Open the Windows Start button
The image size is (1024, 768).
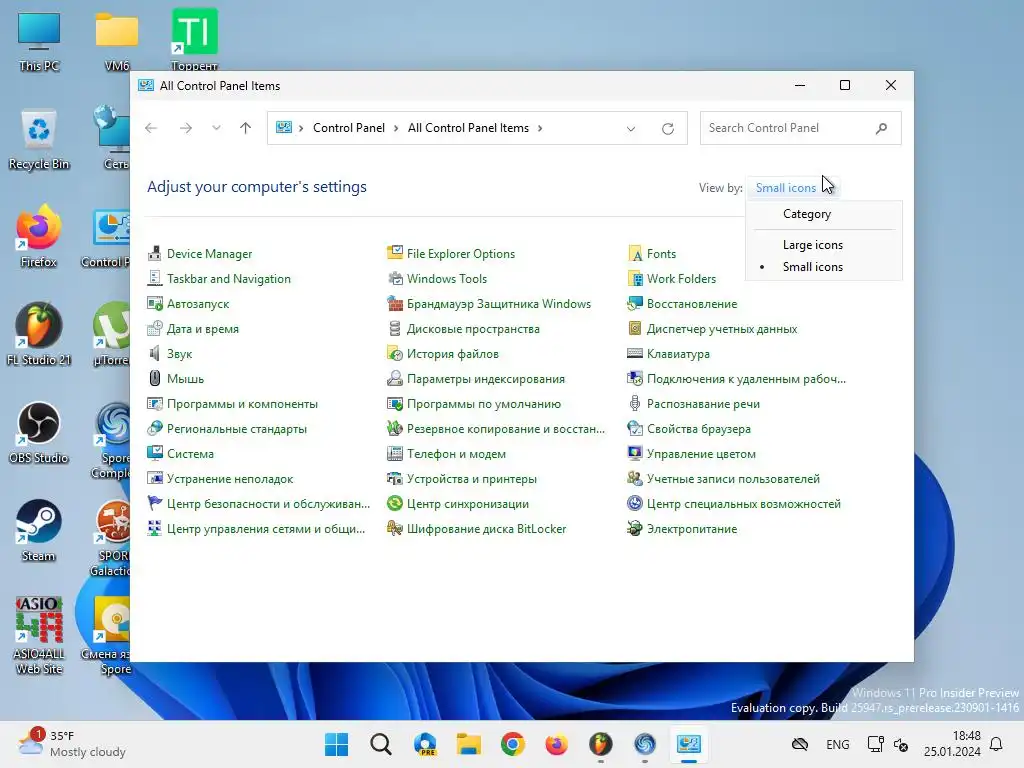337,744
